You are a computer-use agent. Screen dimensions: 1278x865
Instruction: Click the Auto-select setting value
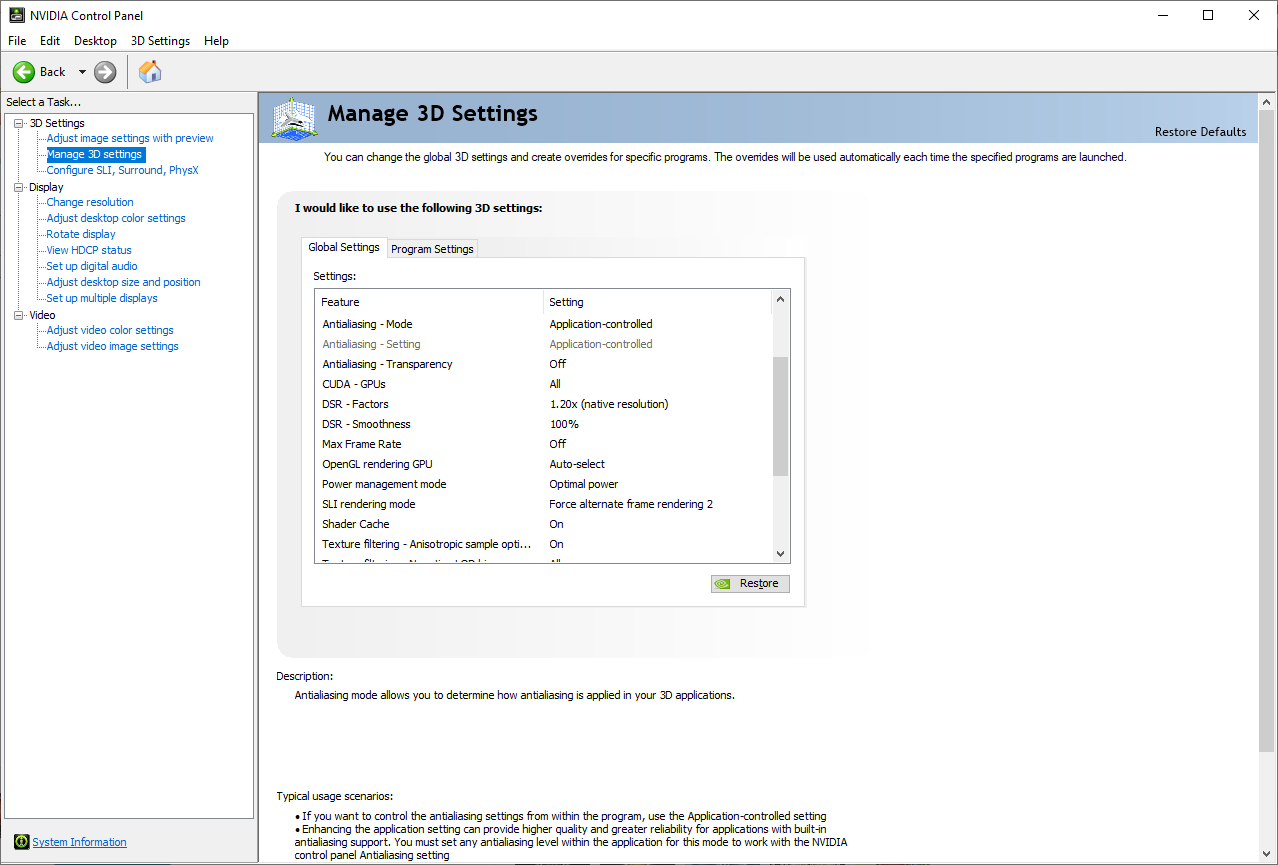click(577, 464)
